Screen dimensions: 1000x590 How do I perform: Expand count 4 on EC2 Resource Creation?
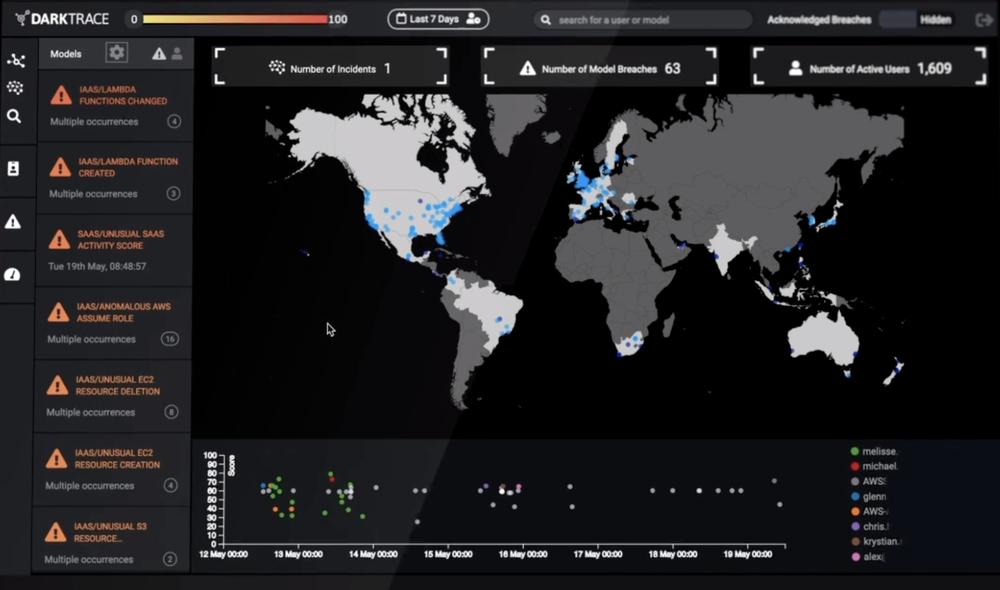coord(170,485)
